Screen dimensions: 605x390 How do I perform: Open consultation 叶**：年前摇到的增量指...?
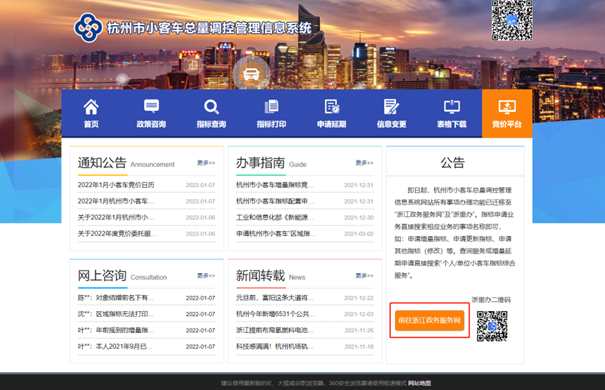click(116, 330)
